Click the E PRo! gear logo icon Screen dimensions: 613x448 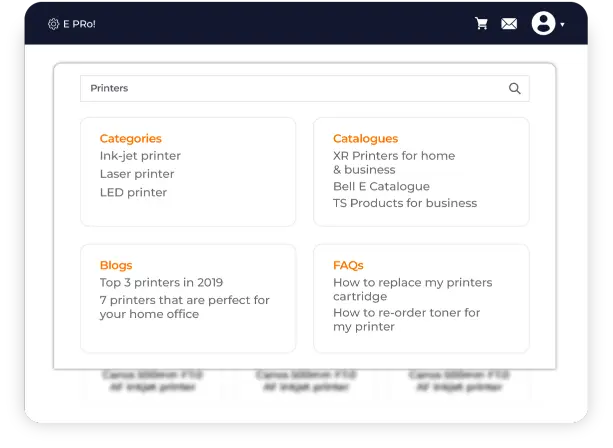53,24
